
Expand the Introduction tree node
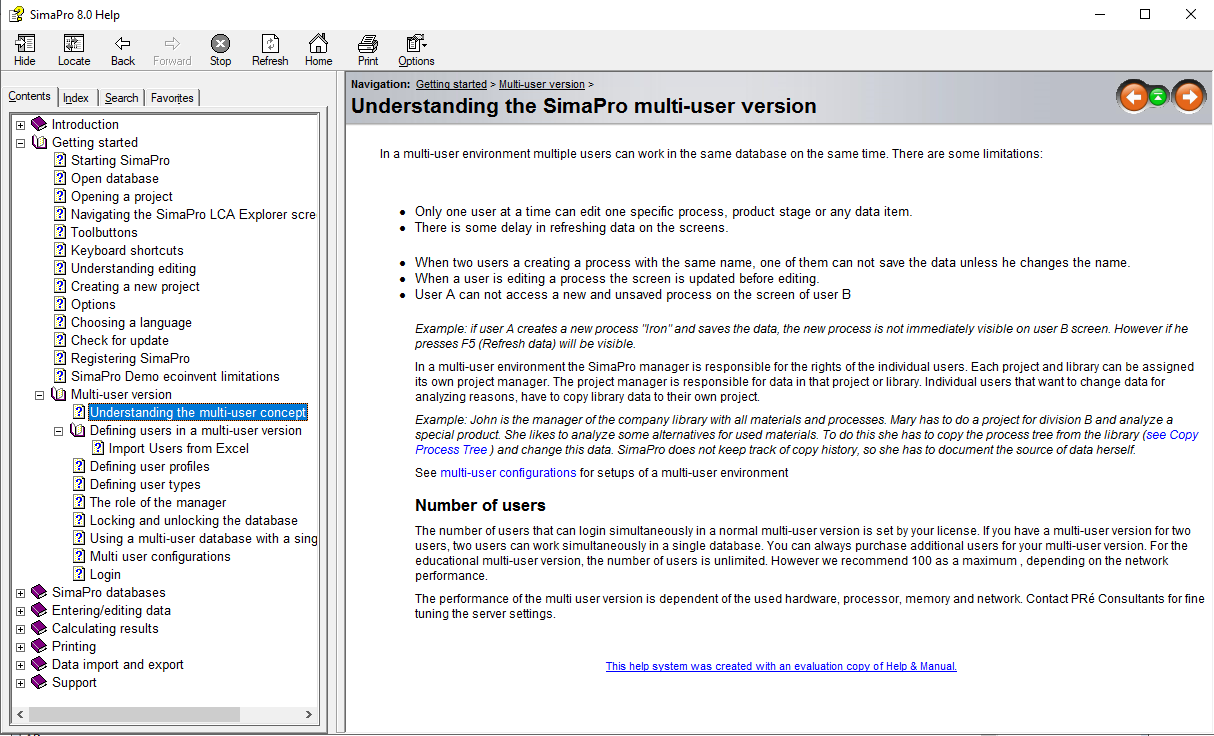click(21, 125)
